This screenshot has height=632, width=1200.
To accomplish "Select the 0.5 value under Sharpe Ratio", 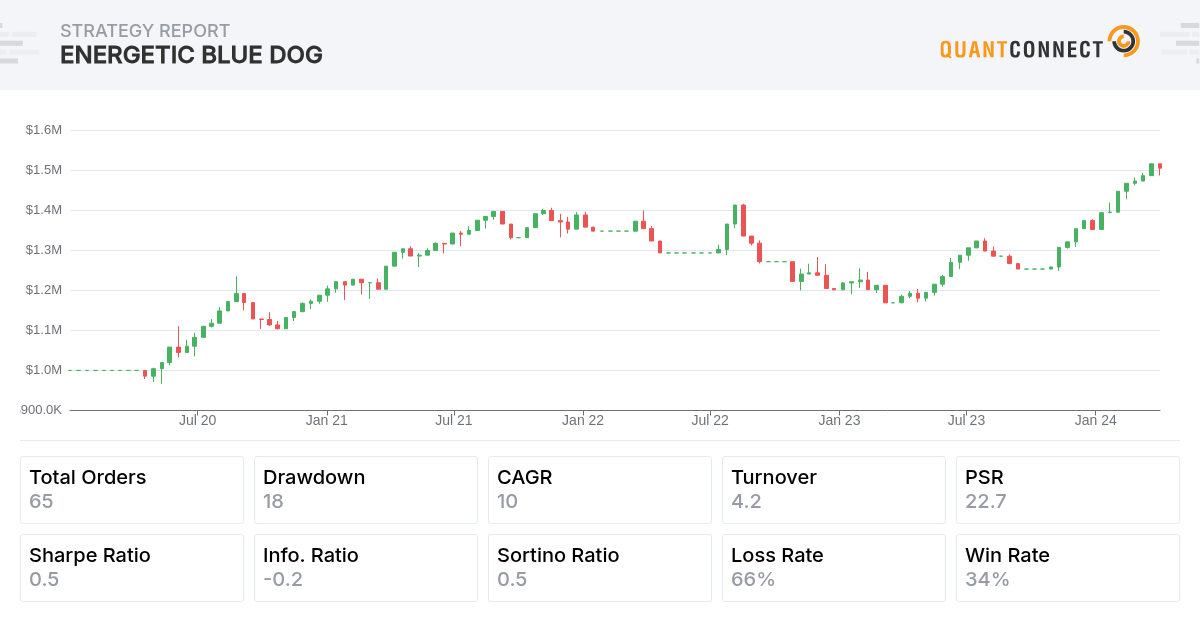I will click(x=44, y=579).
